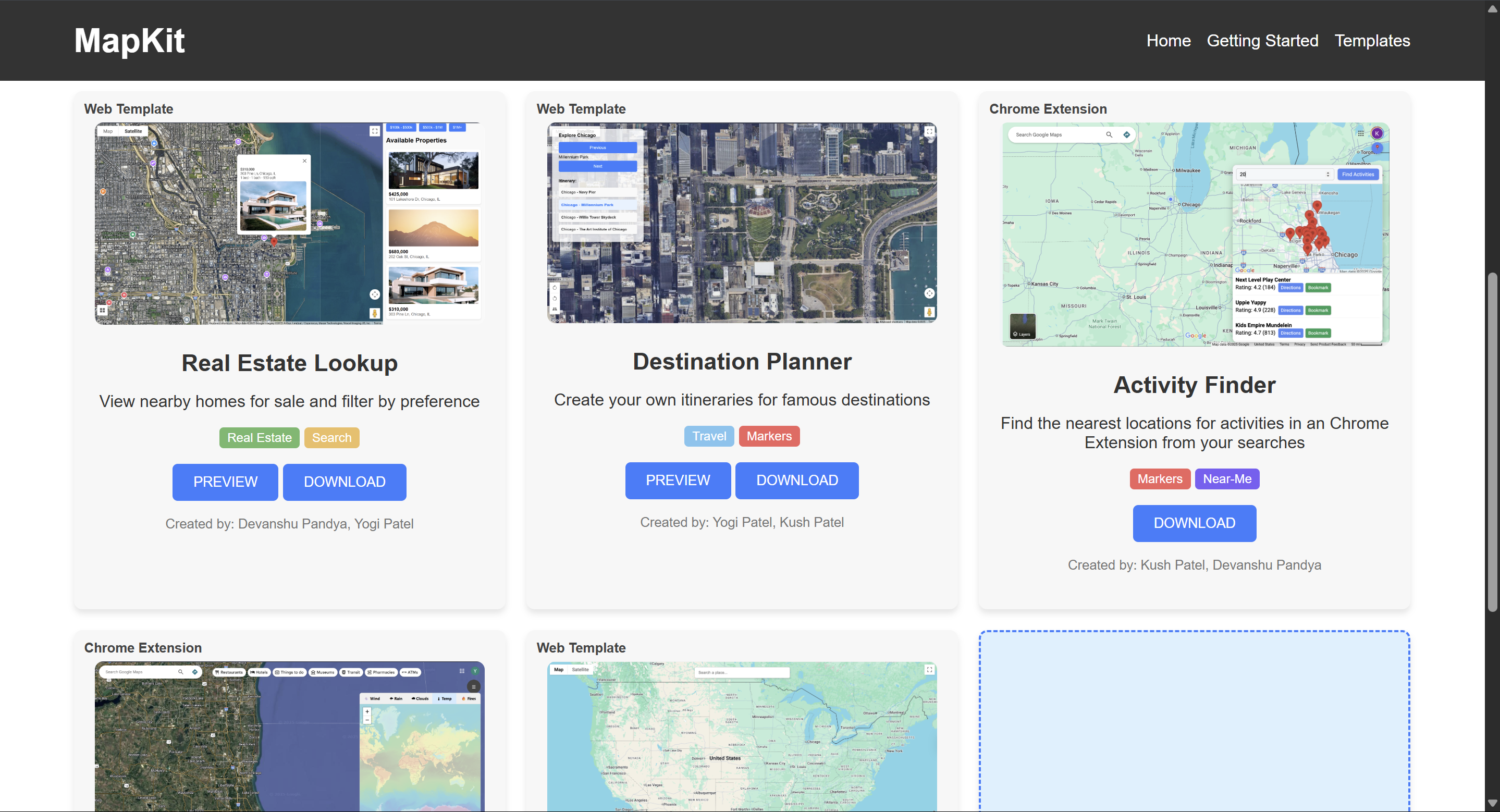Screen dimensions: 1500x812
Task: Open Destination Planner satellite thumbnail
Action: (741, 223)
